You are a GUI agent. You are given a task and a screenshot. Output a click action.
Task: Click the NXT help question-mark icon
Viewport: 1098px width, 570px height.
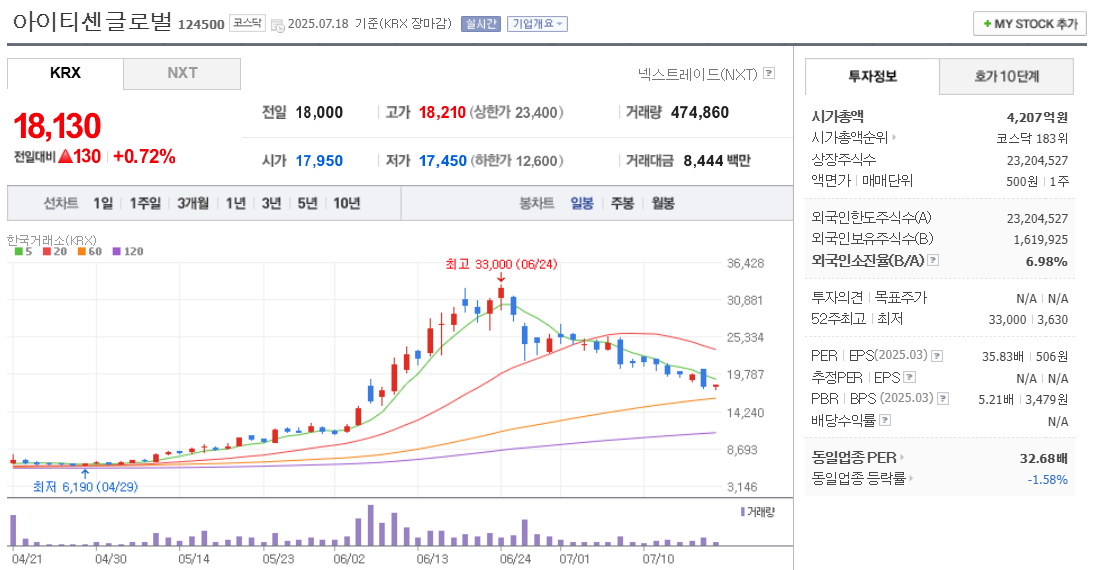tap(769, 73)
